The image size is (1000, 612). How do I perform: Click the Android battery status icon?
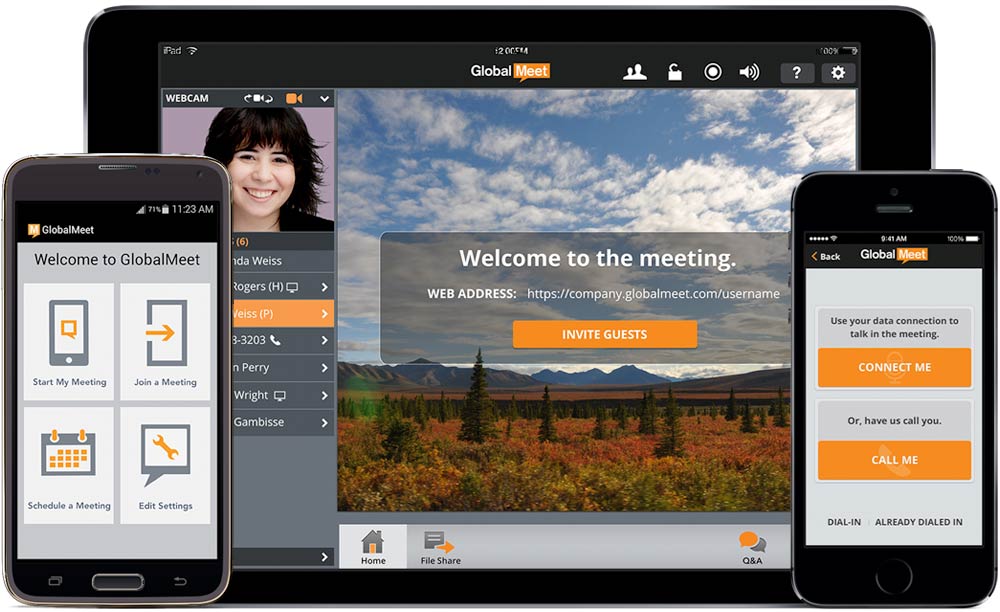165,209
